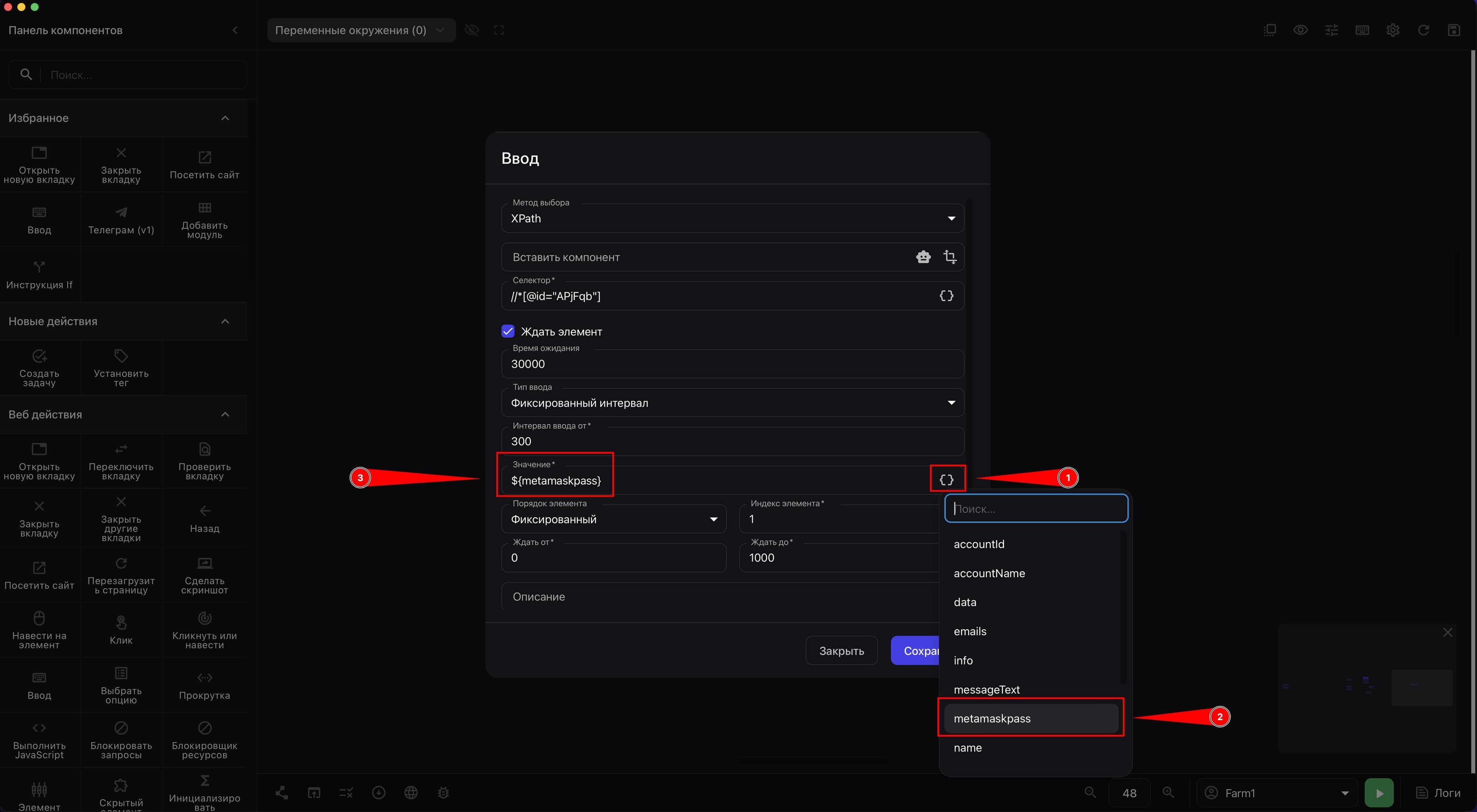Select Клик component
1477x812 pixels.
click(121, 630)
